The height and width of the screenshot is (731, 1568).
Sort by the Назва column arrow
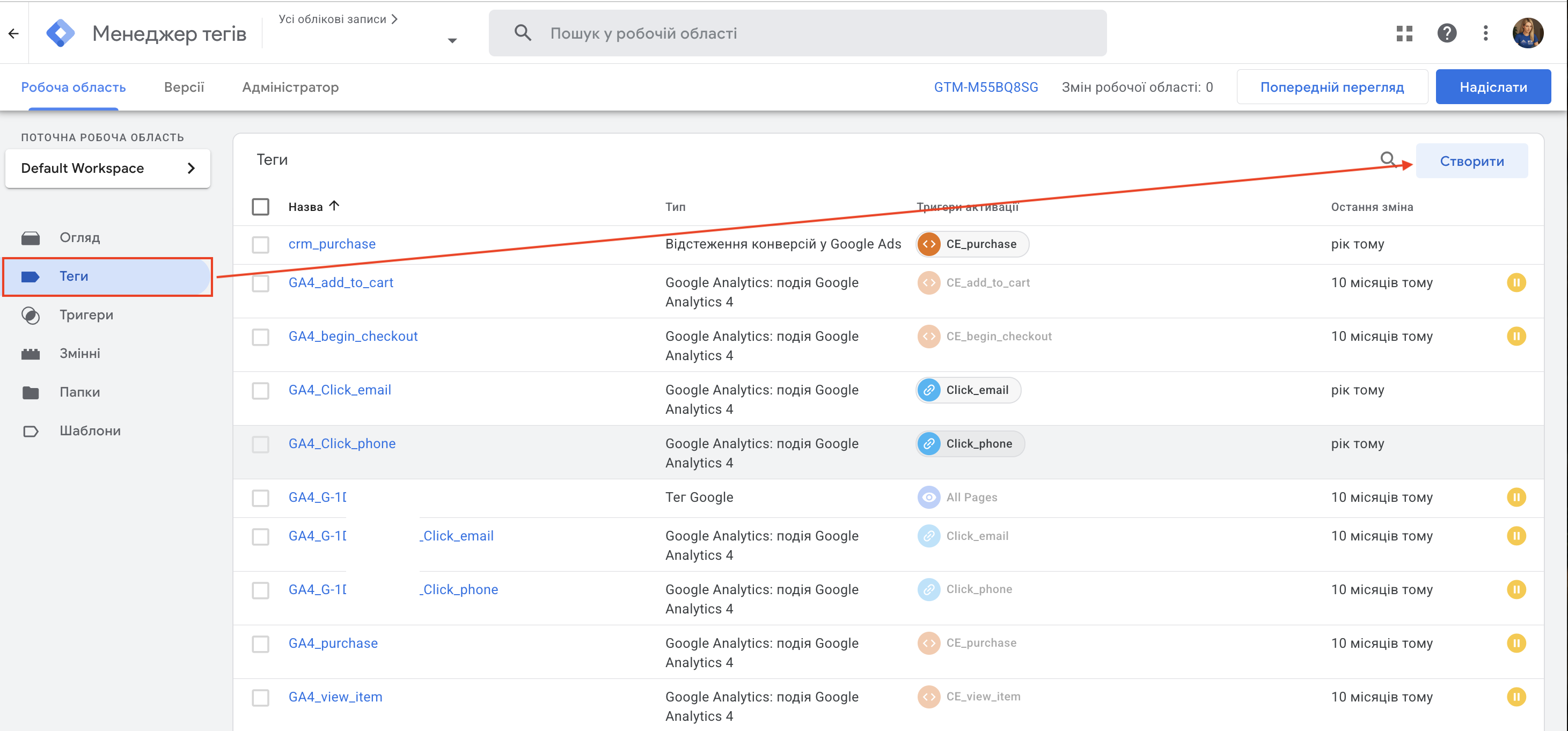tap(334, 206)
